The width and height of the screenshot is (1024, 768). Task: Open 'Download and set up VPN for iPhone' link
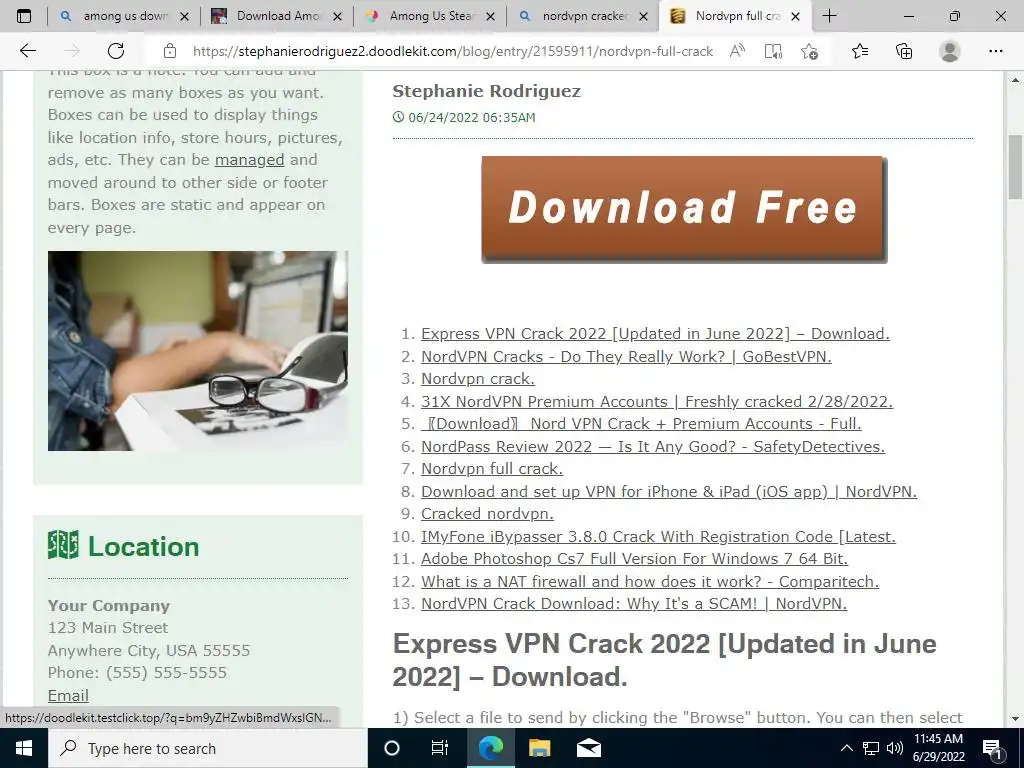669,492
